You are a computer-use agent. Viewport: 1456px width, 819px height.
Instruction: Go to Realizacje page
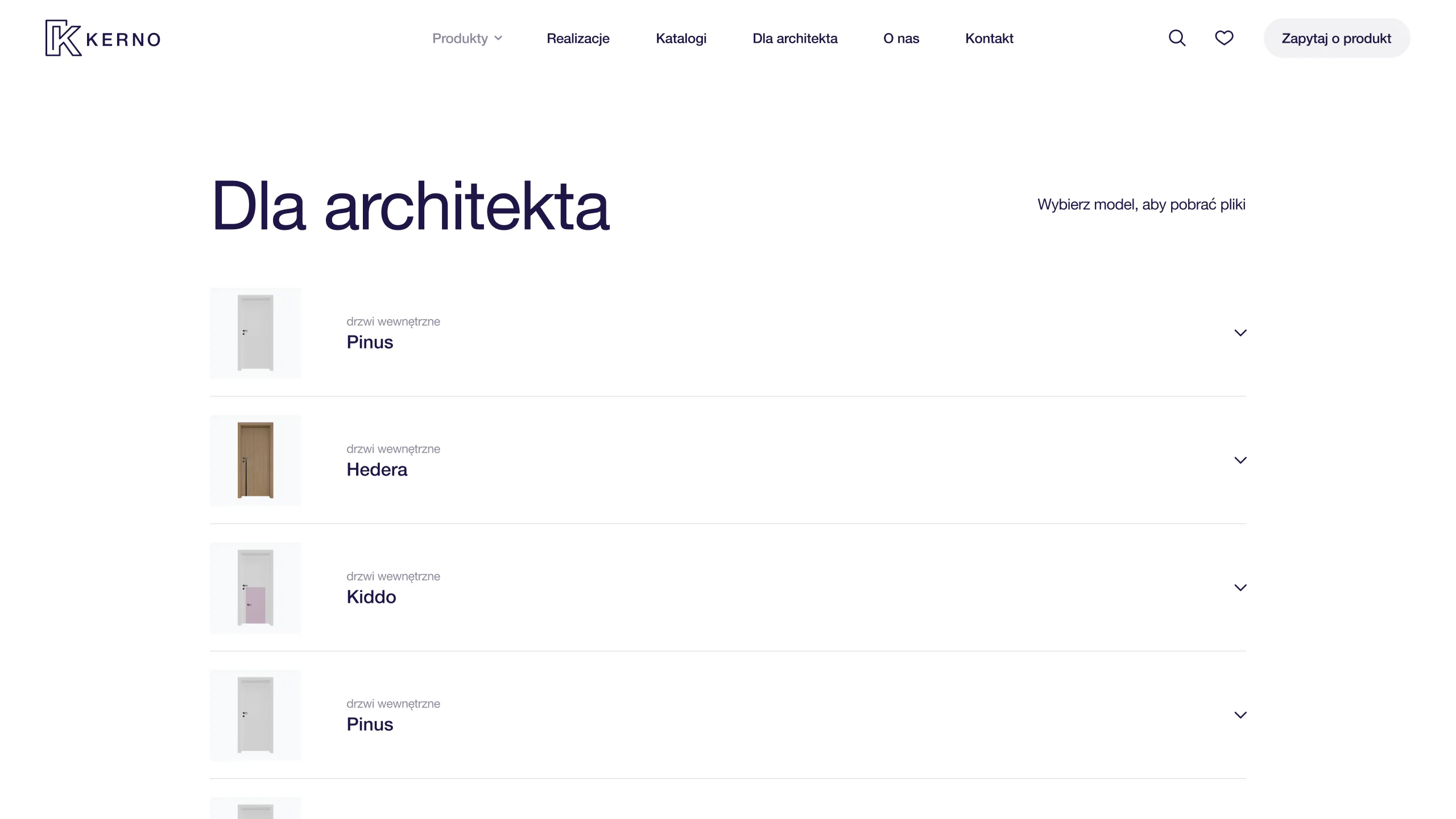pyautogui.click(x=578, y=38)
